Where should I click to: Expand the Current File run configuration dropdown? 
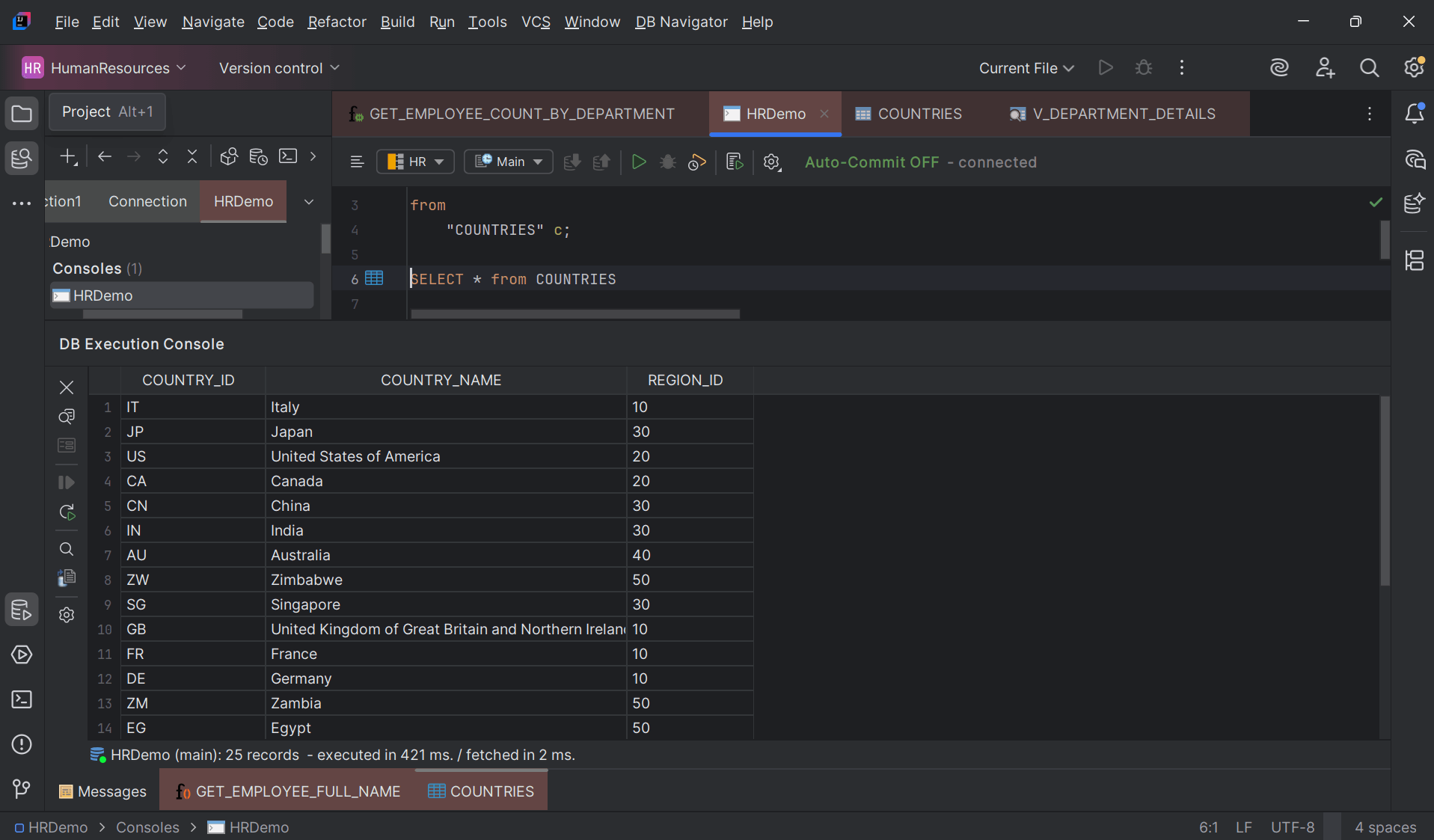(1026, 67)
